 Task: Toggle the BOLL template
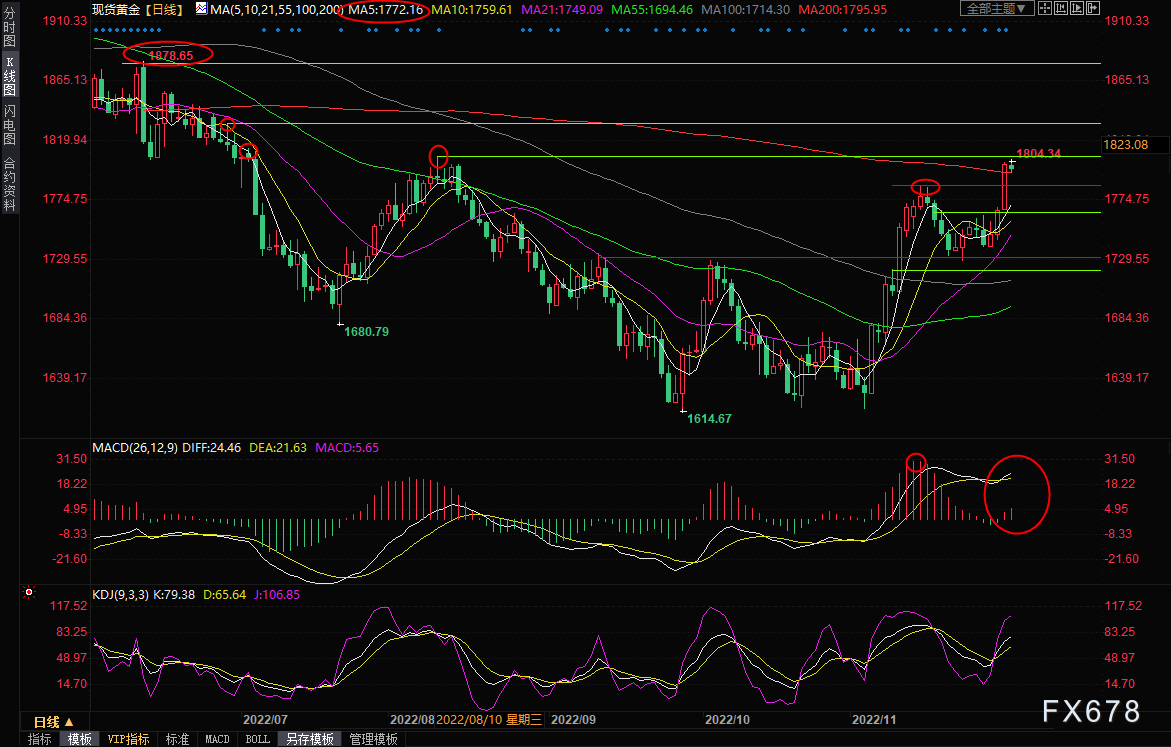click(x=257, y=739)
